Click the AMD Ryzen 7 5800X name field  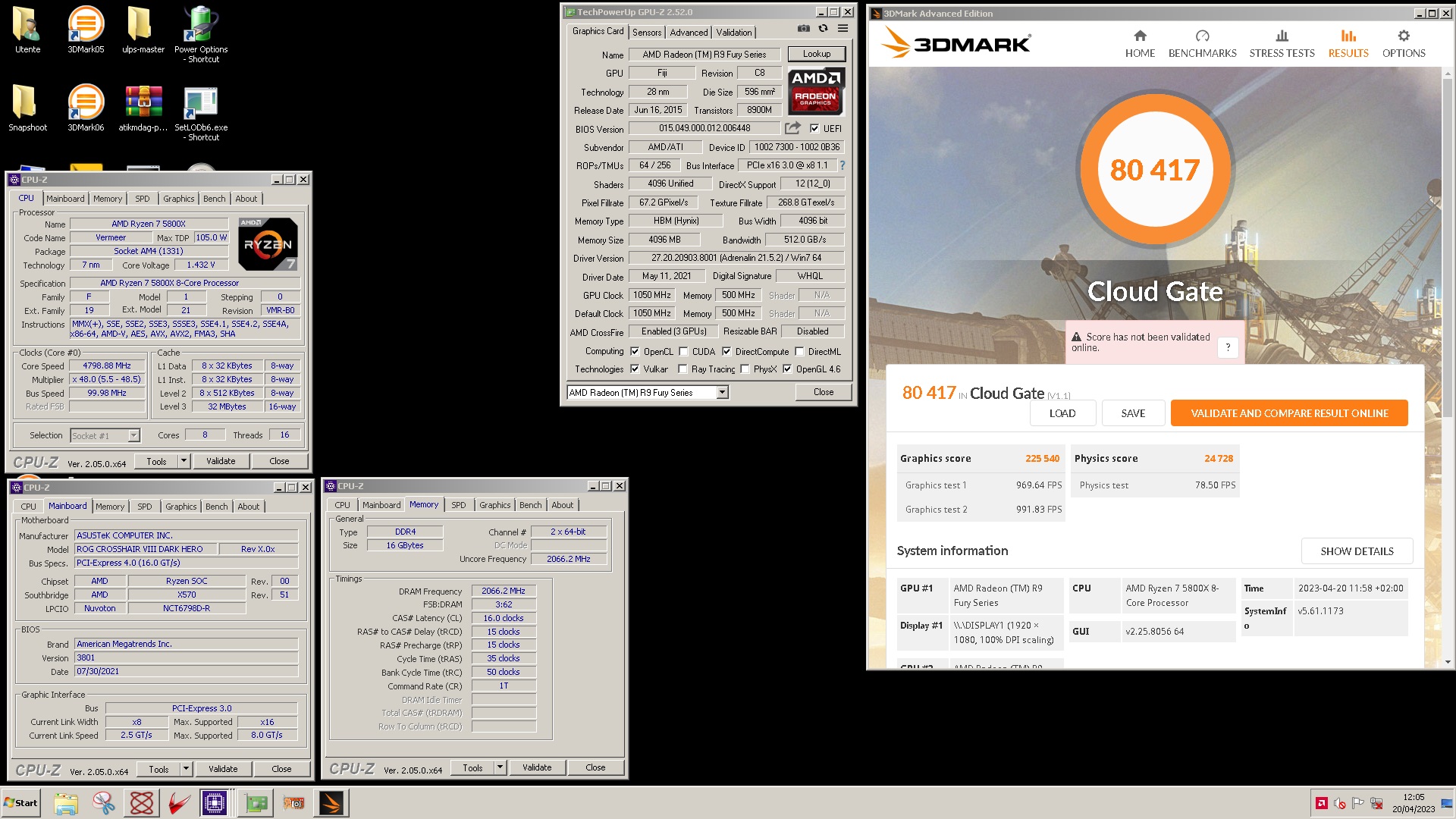tap(149, 224)
